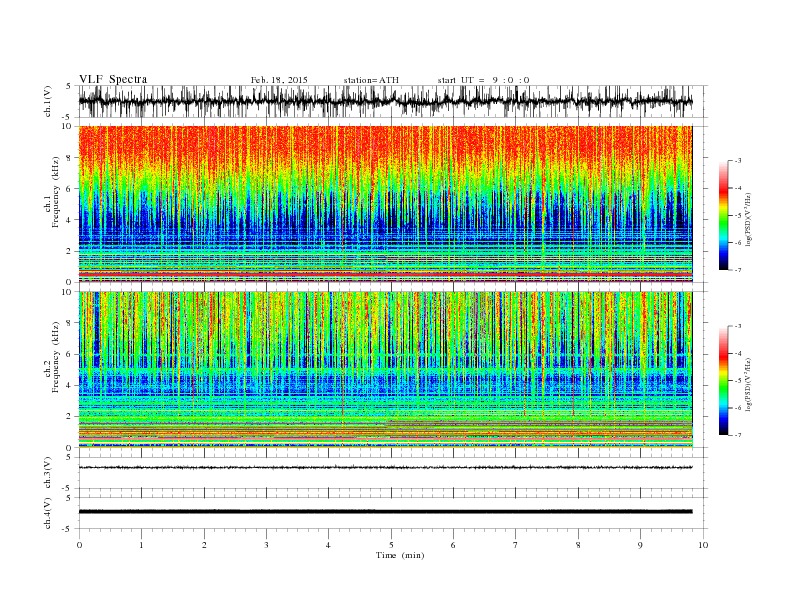Image resolution: width=792 pixels, height=612 pixels.
Task: Click the ch.2 spectrogram color bar
Action: pos(724,380)
